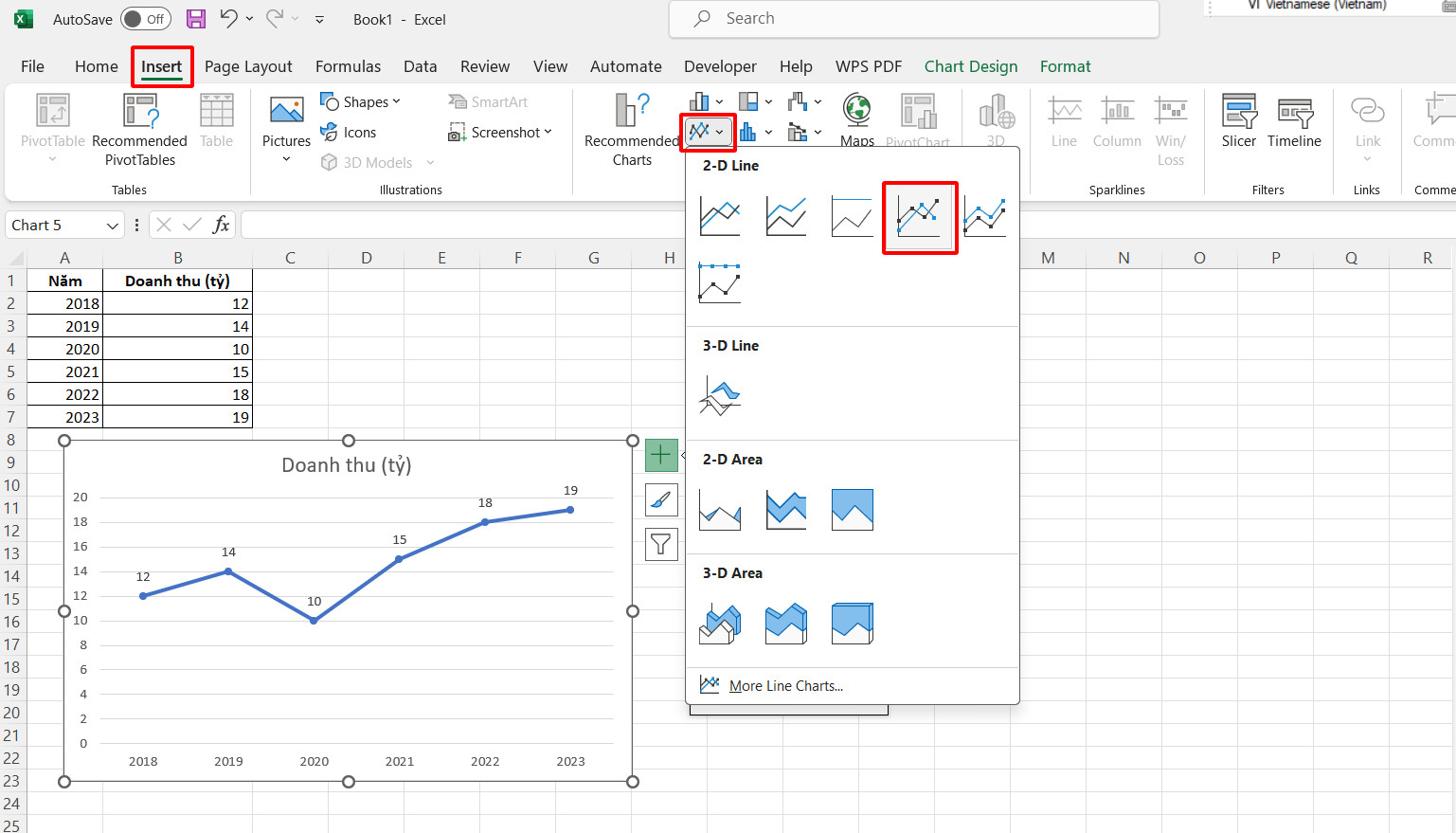This screenshot has width=1456, height=833.
Task: Insert a Slicer from the Filters group
Action: pos(1238,121)
